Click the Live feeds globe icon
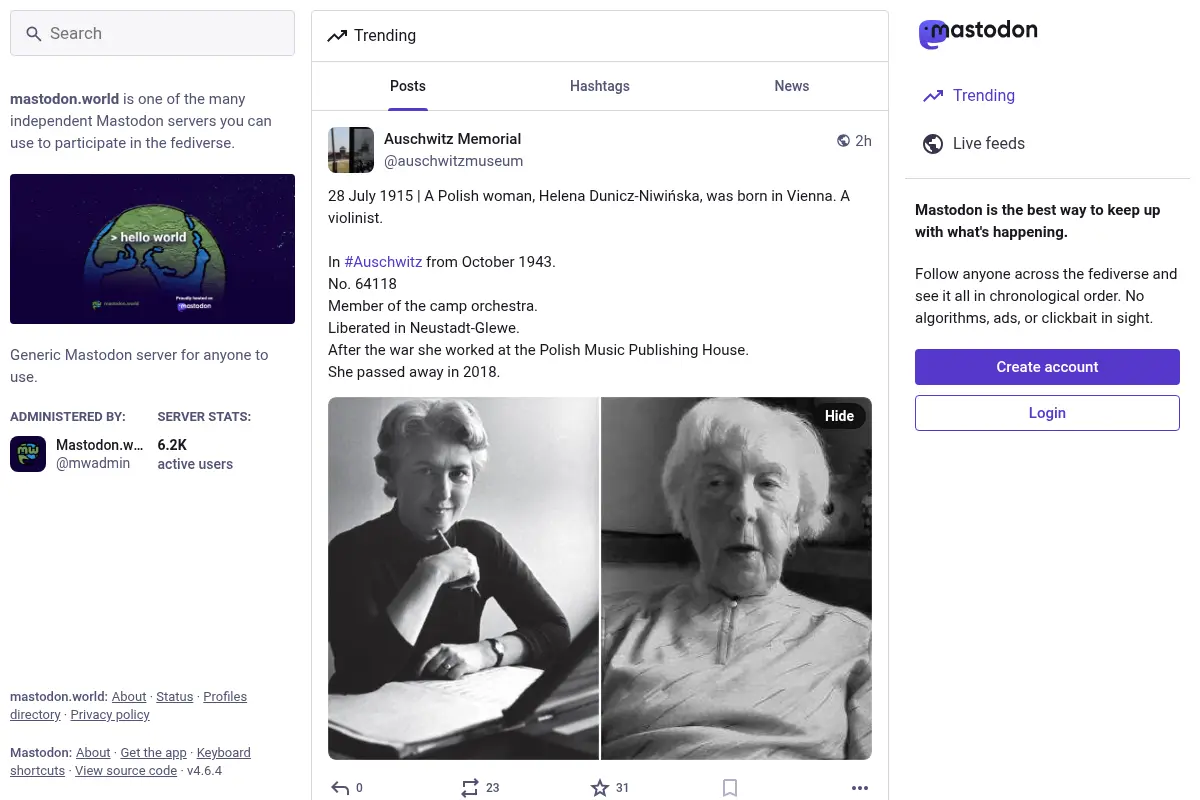 [x=933, y=144]
